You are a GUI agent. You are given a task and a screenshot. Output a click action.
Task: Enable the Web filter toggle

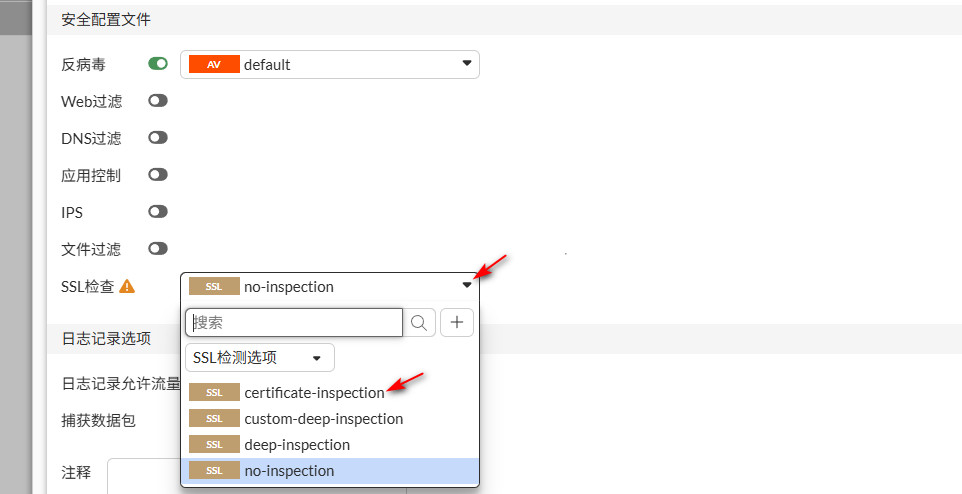(x=158, y=101)
